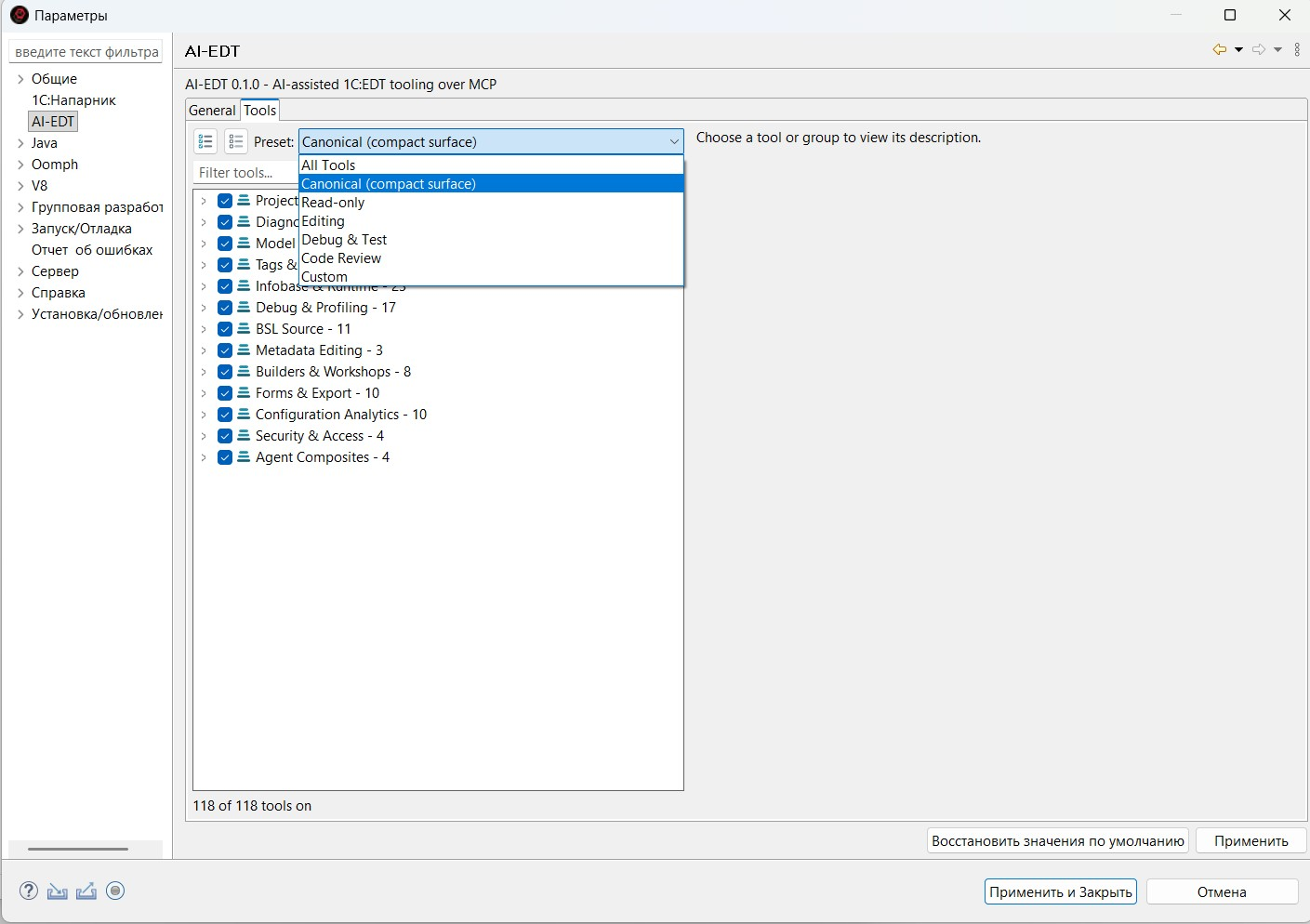1310x924 pixels.
Task: Expand the Configuration Analytics group
Action: (x=204, y=415)
